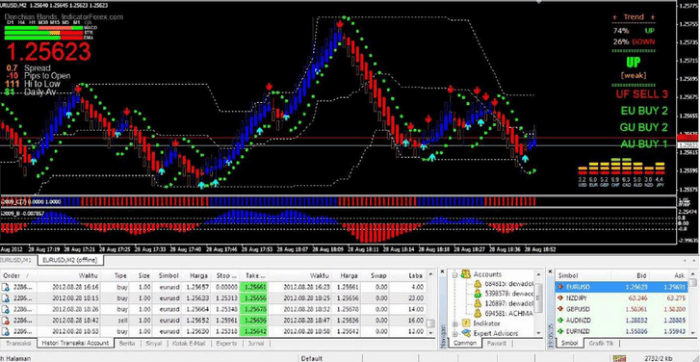This screenshot has height=362, width=700.
Task: Click the "sell" type cell
Action: tap(121, 320)
